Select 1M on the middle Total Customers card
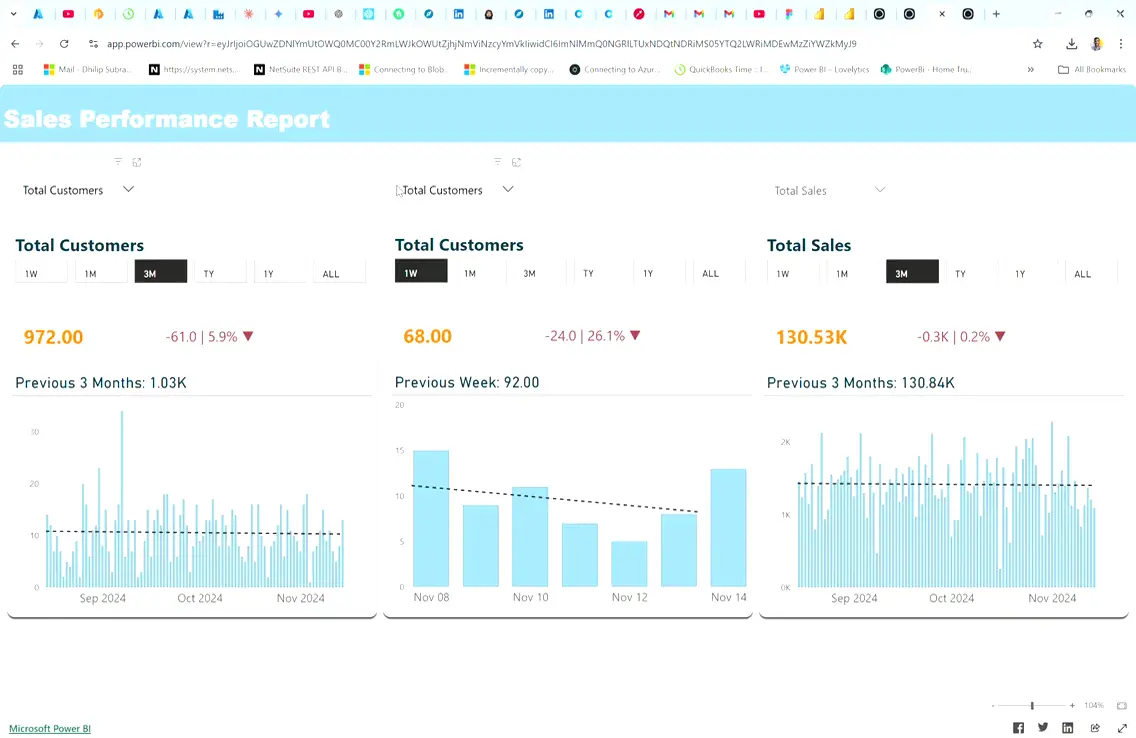Screen dimensions: 1136x738 point(480,272)
